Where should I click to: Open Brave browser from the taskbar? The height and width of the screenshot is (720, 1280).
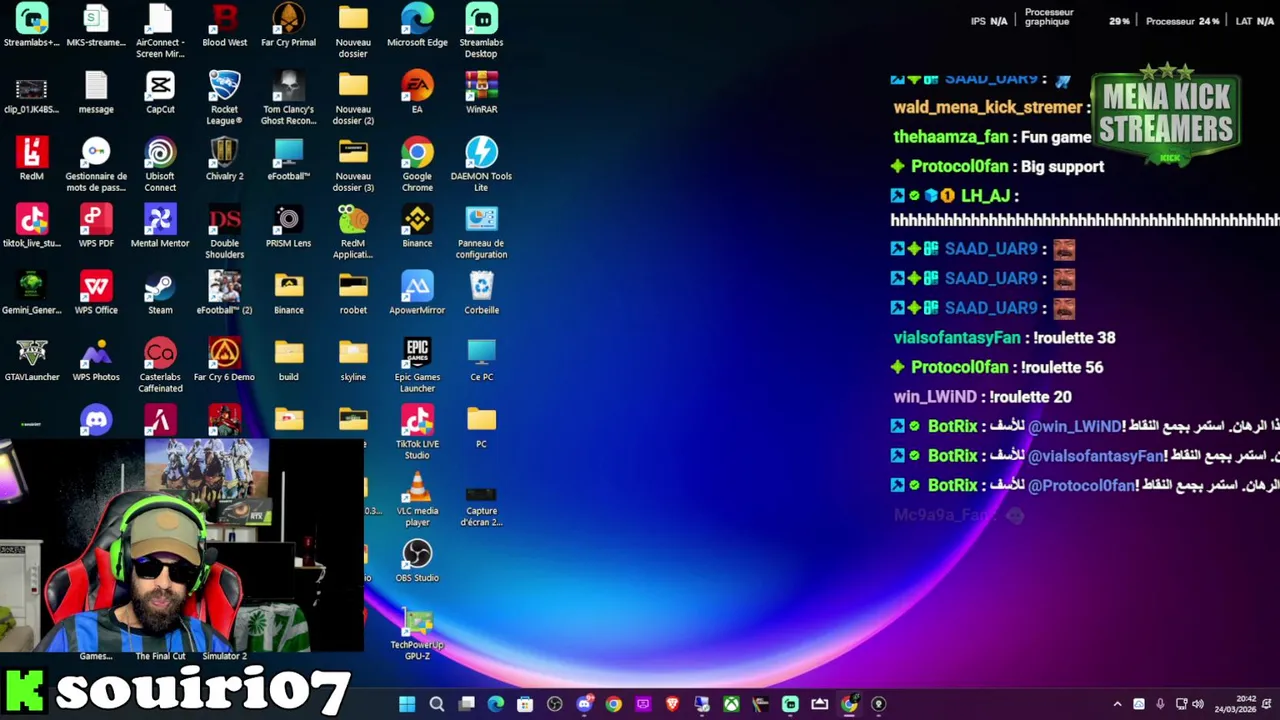pos(672,704)
